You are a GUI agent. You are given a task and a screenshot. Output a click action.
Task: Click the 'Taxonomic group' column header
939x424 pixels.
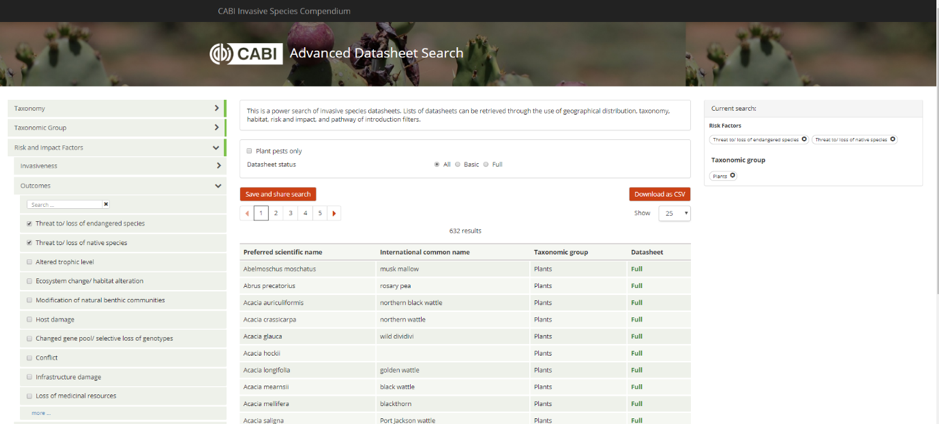click(x=561, y=252)
